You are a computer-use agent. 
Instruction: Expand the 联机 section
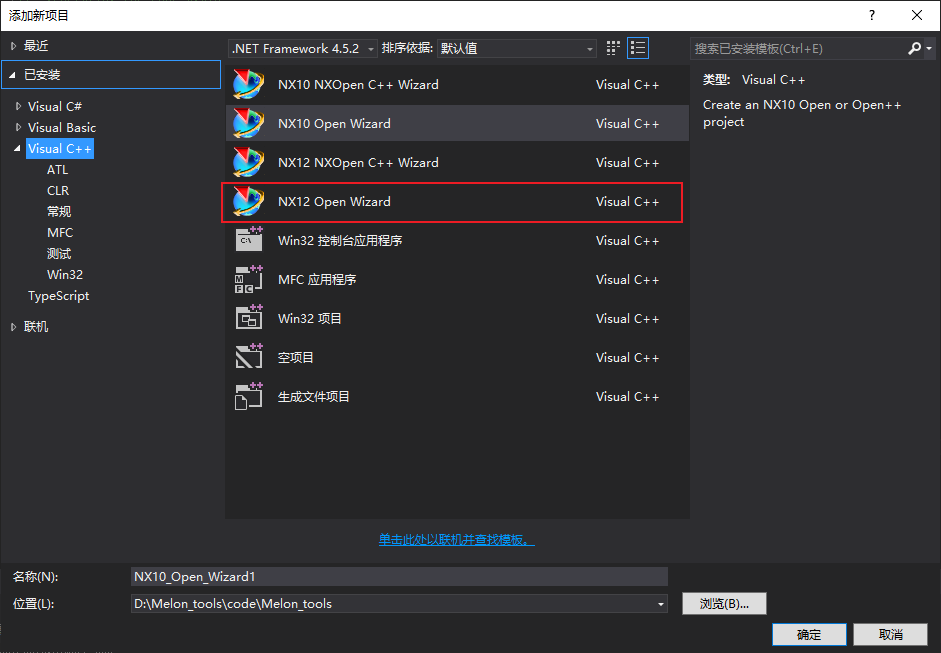pyautogui.click(x=13, y=326)
